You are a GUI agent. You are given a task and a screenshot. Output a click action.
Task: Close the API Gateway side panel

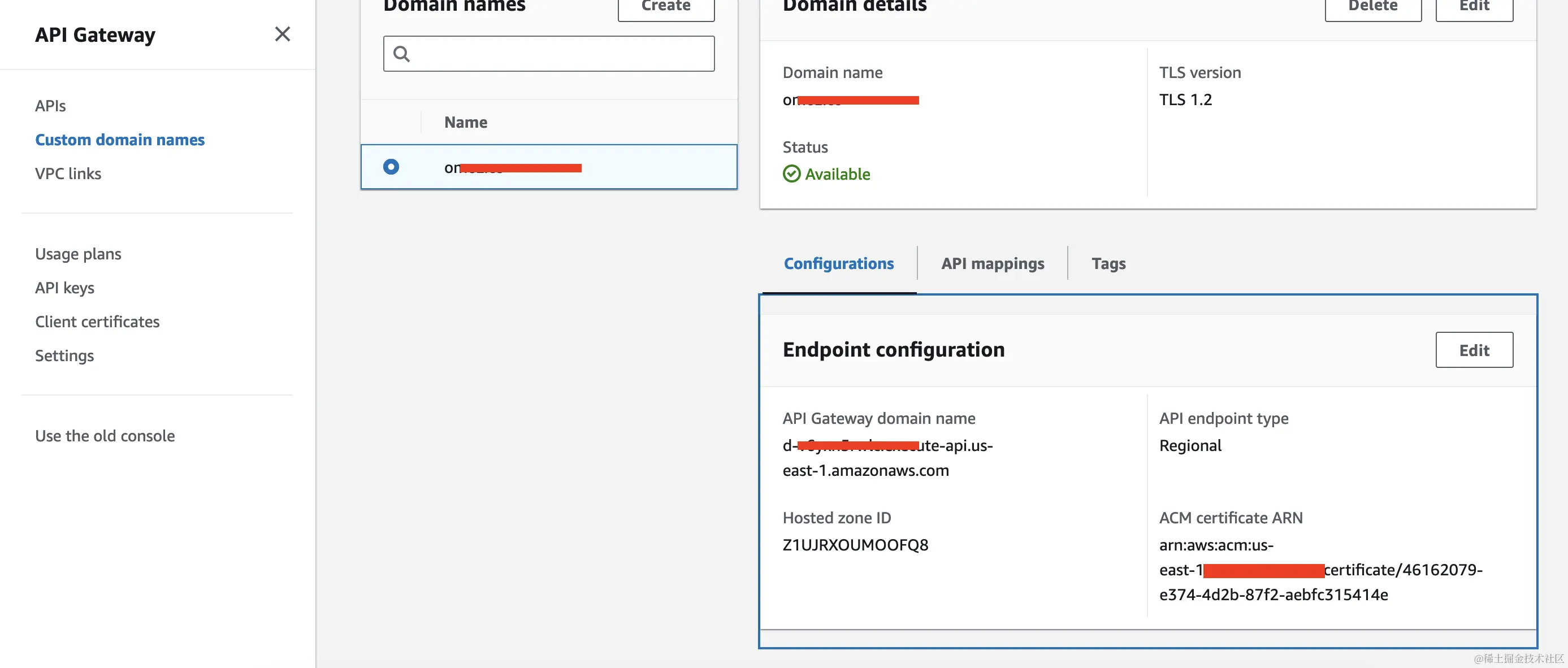pos(282,34)
